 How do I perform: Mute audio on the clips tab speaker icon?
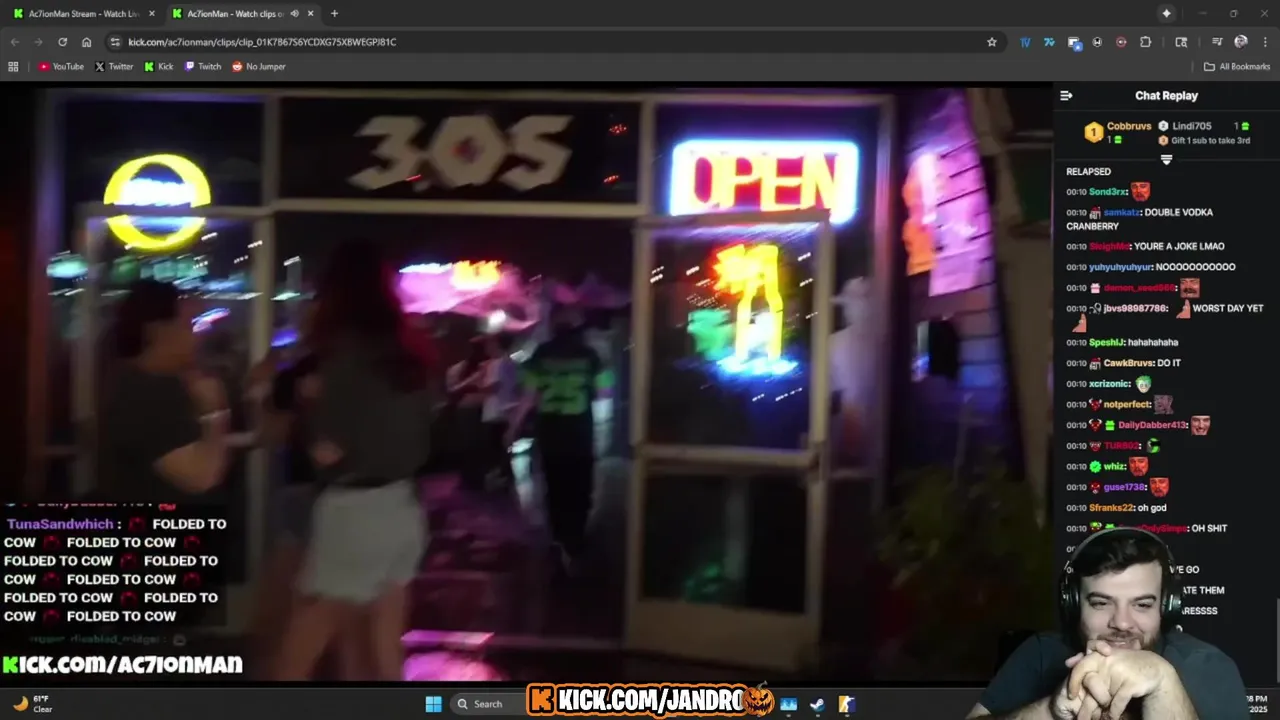294,13
